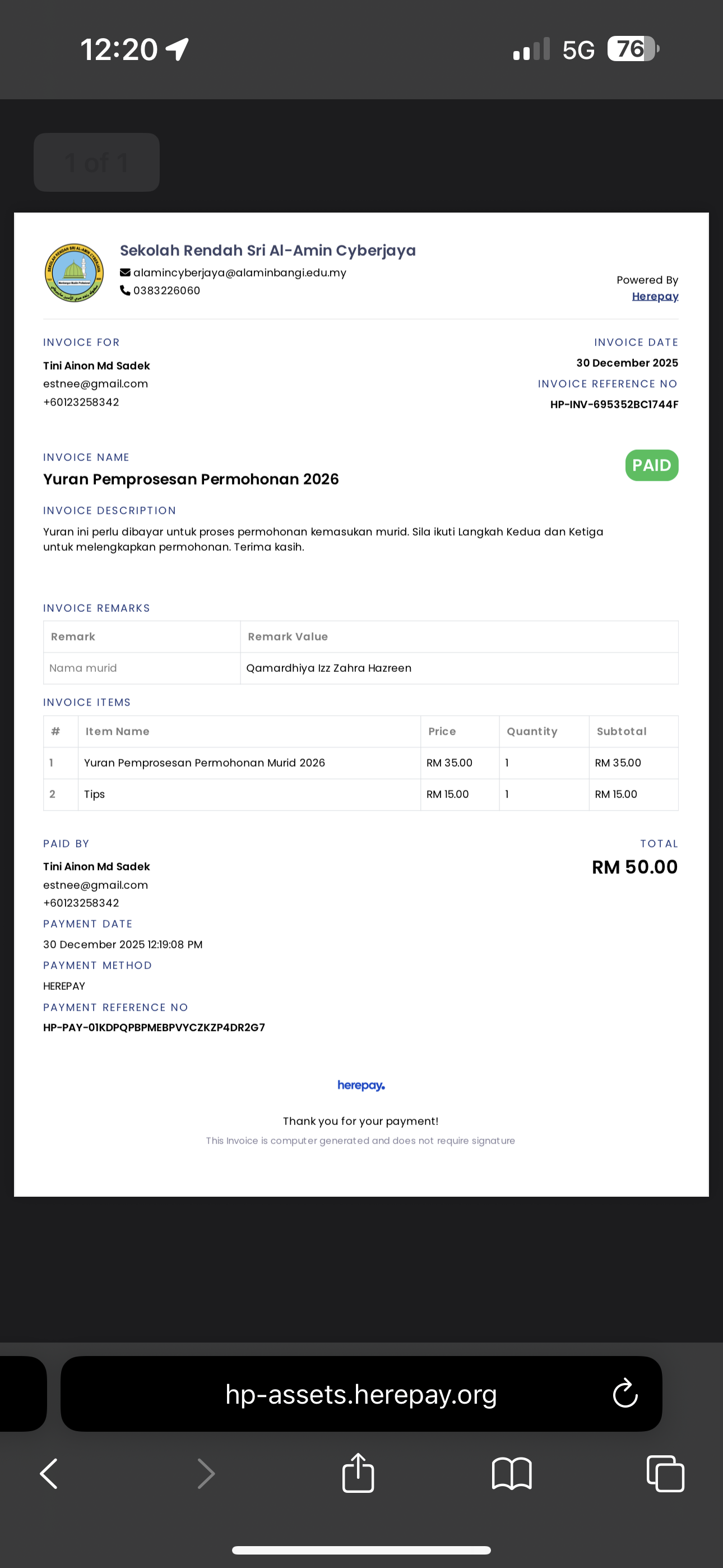723x1568 pixels.
Task: Tap the school logo emblem
Action: pos(74,273)
